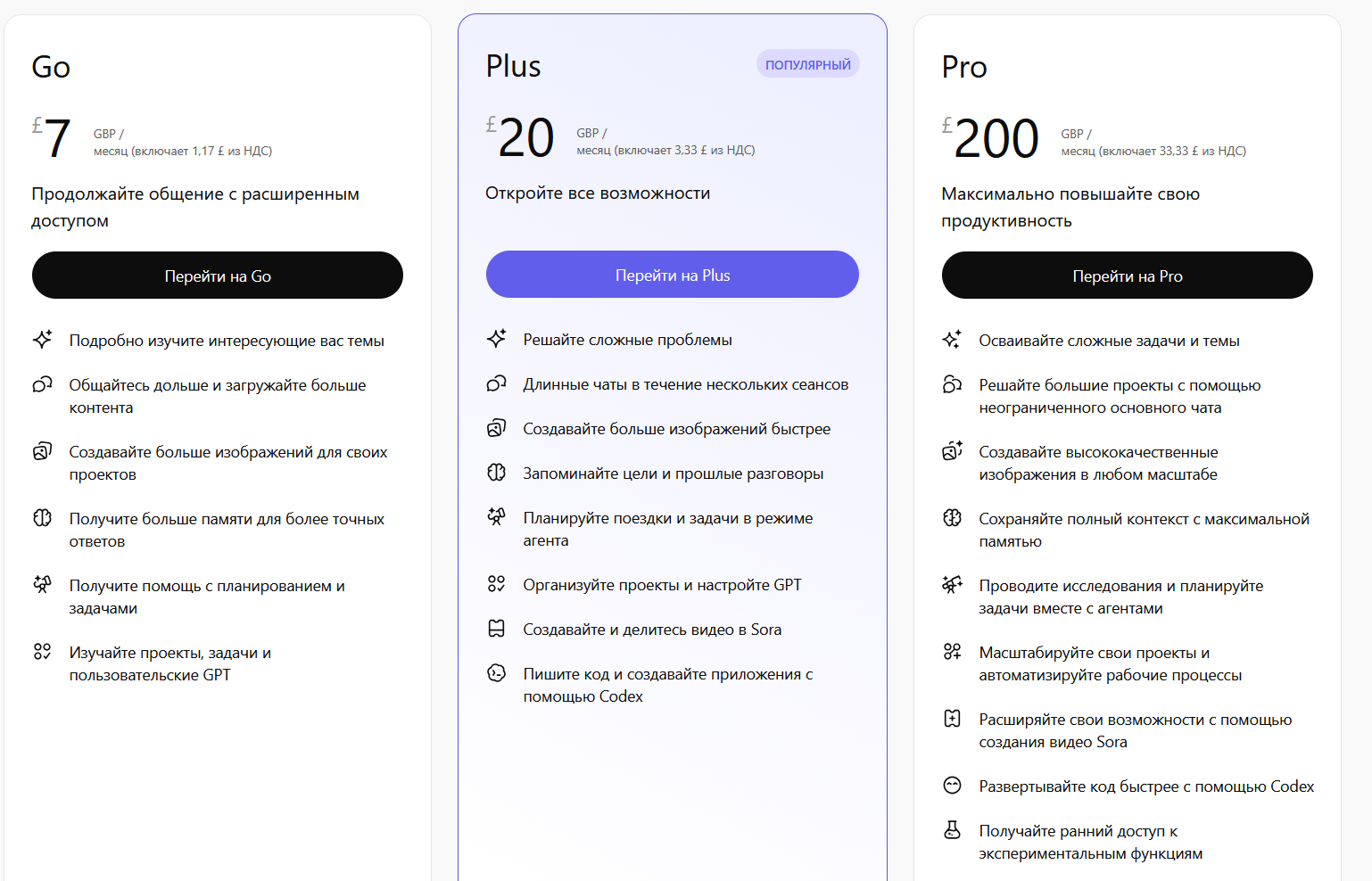This screenshot has width=1372, height=881.
Task: Click brain icon beside 'Получите больше памяти'
Action: [x=42, y=518]
